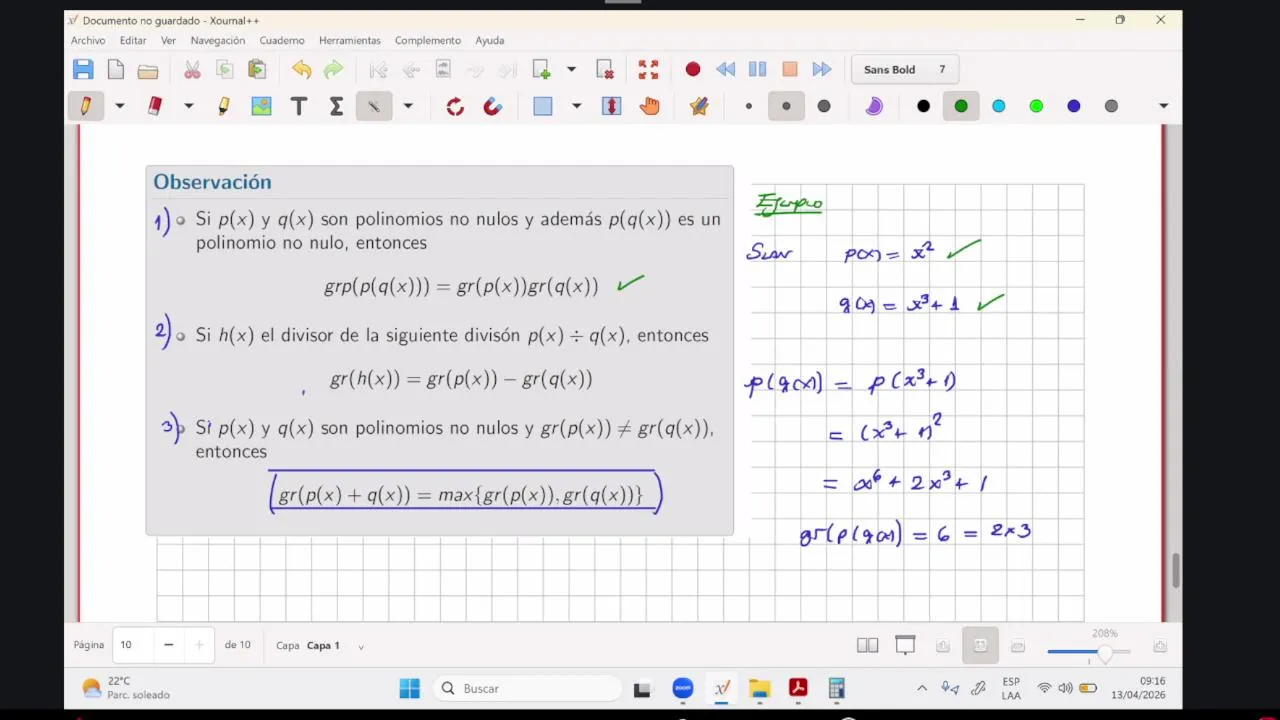Select the Hand tool
Screen dimensions: 1280x720
point(649,106)
